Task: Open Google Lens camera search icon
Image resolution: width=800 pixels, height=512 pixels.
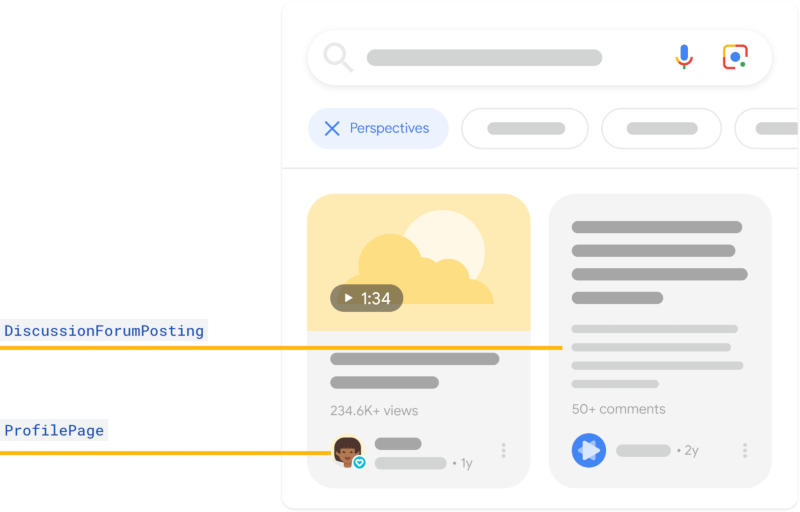Action: click(735, 57)
